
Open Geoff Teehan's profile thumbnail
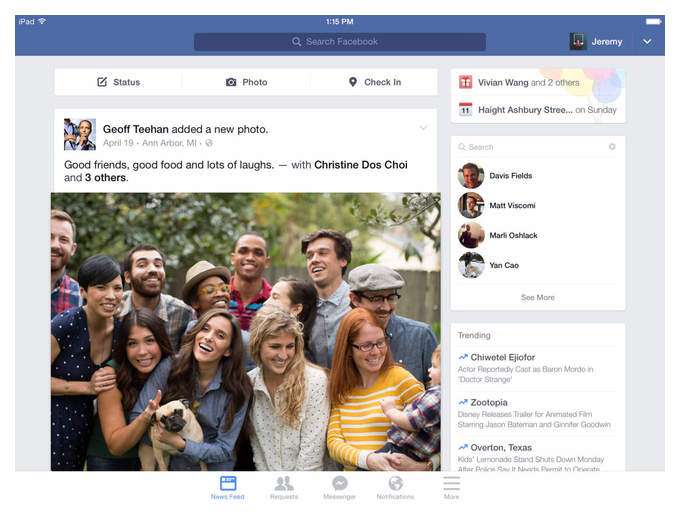click(x=80, y=134)
